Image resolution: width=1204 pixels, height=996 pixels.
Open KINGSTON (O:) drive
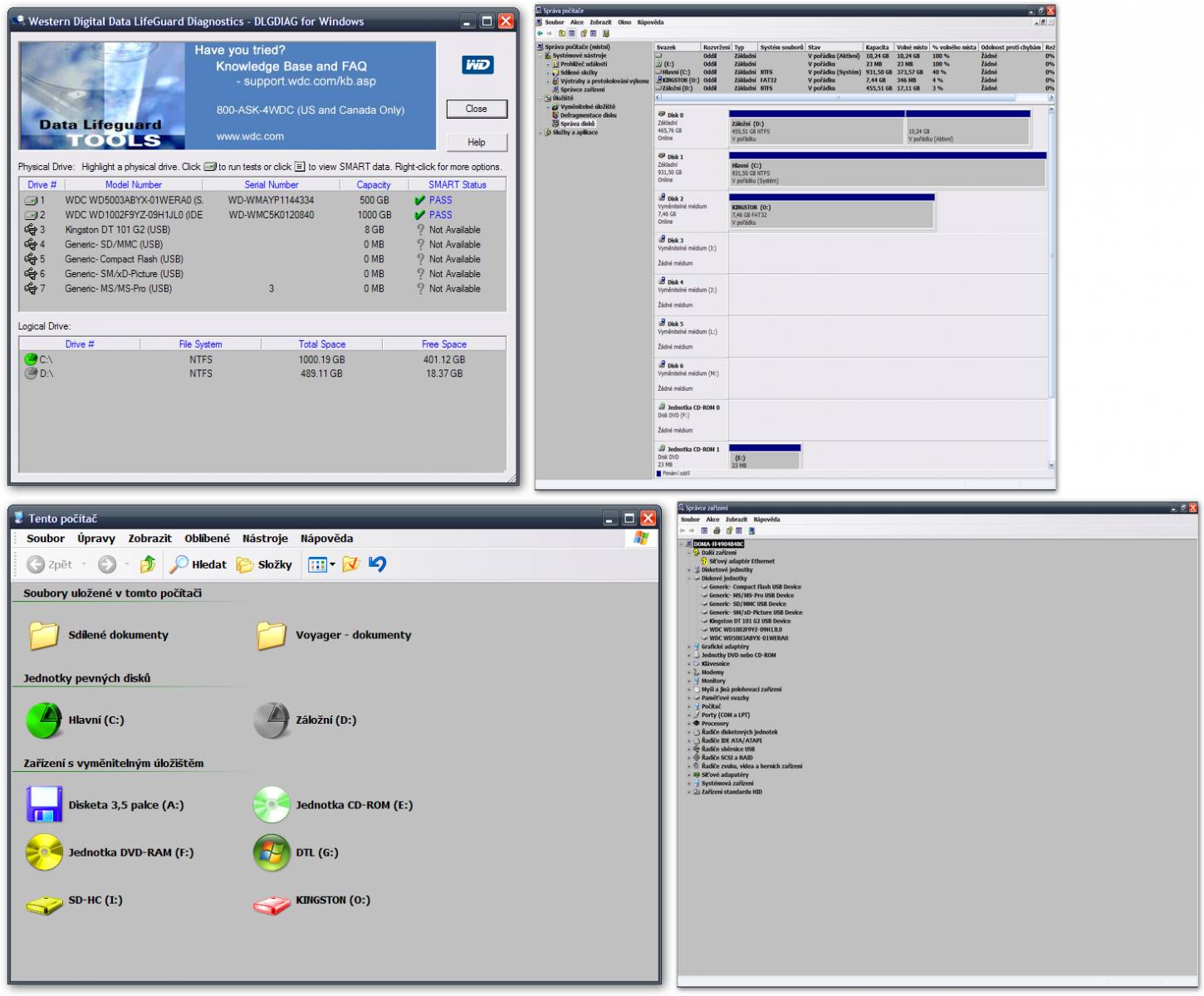(x=311, y=901)
